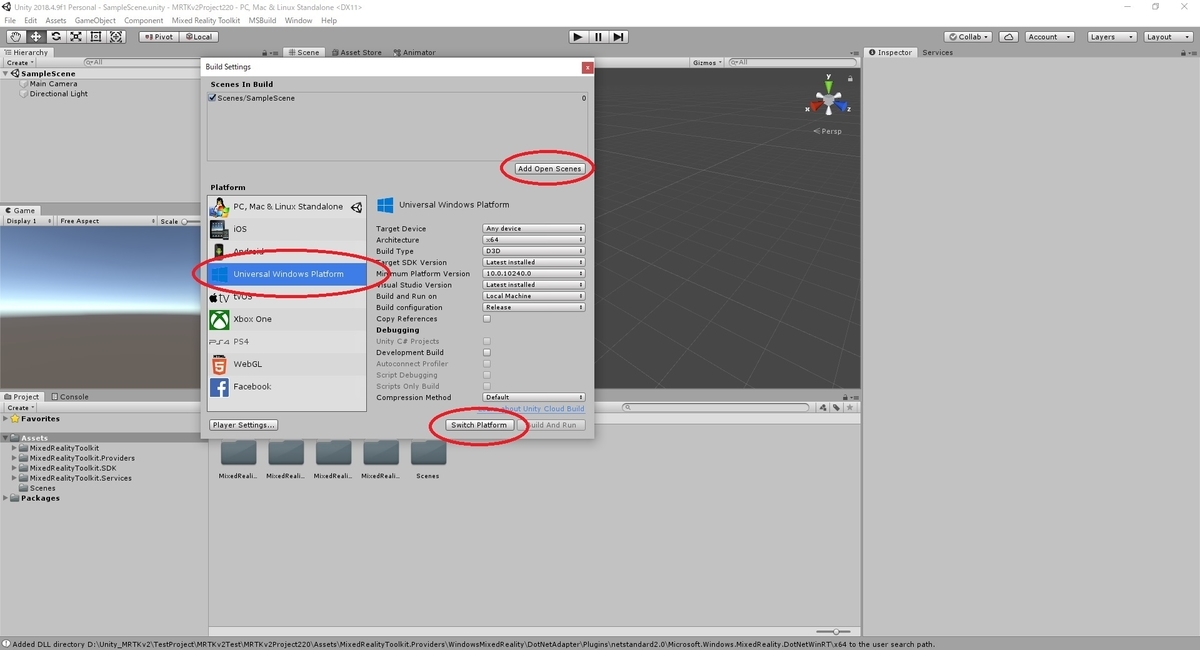
Task: Toggle the Persp projection label
Action: 829,131
